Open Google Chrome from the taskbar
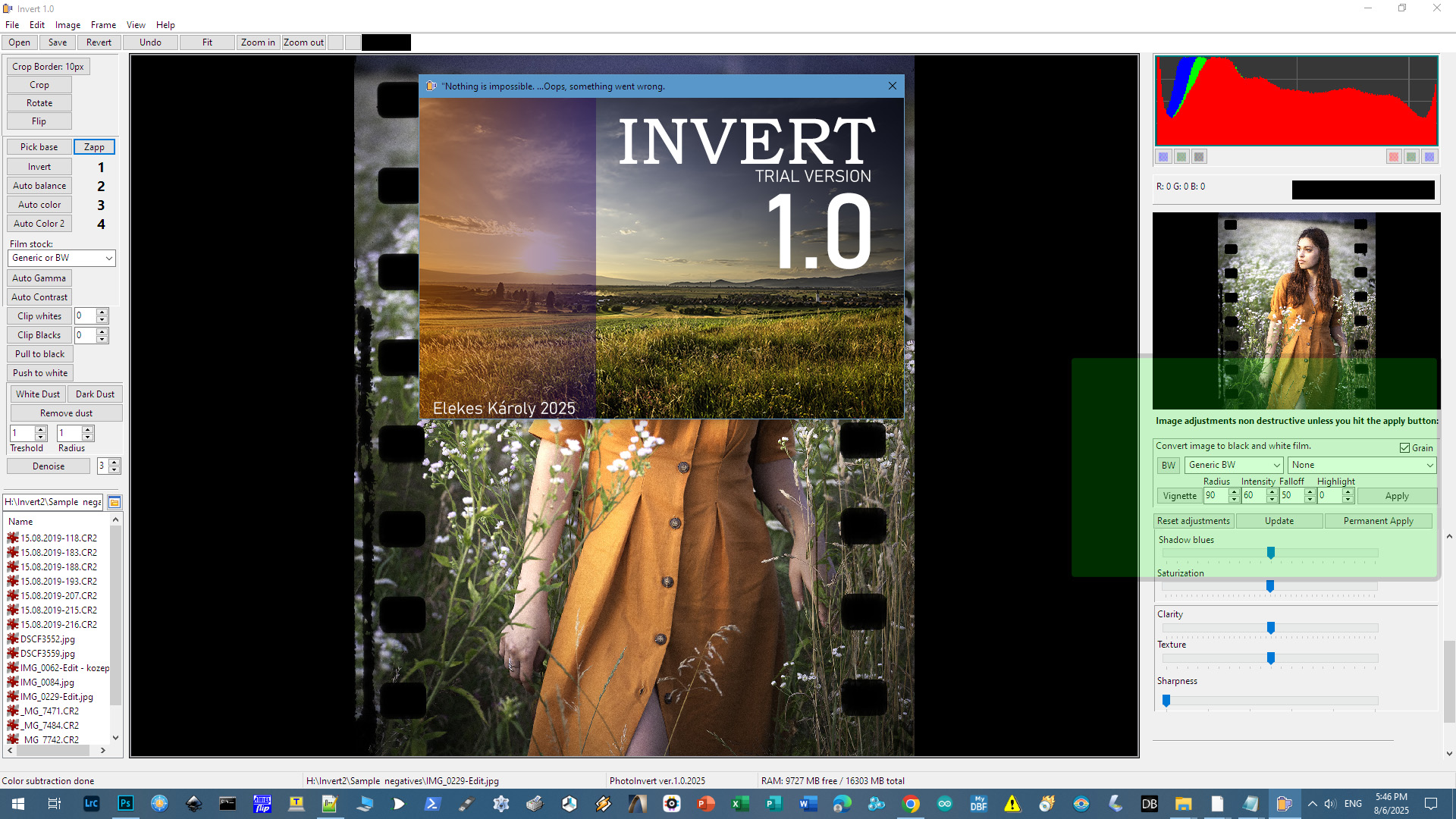1456x819 pixels. [911, 804]
